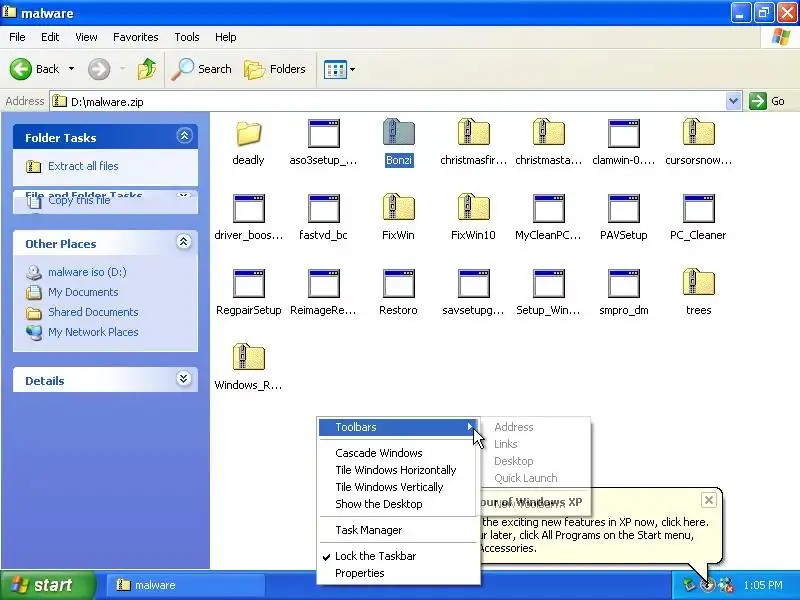
Task: Click the Go button
Action: pos(768,101)
